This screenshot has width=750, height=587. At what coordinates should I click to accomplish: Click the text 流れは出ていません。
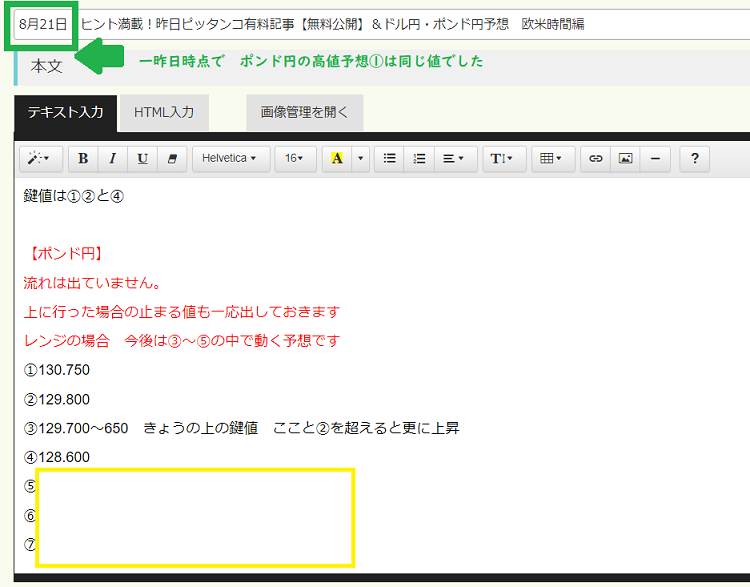(92, 283)
